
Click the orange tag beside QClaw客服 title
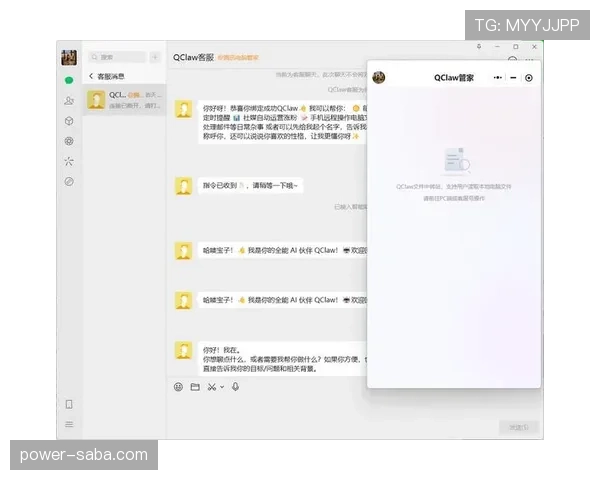pyautogui.click(x=238, y=58)
